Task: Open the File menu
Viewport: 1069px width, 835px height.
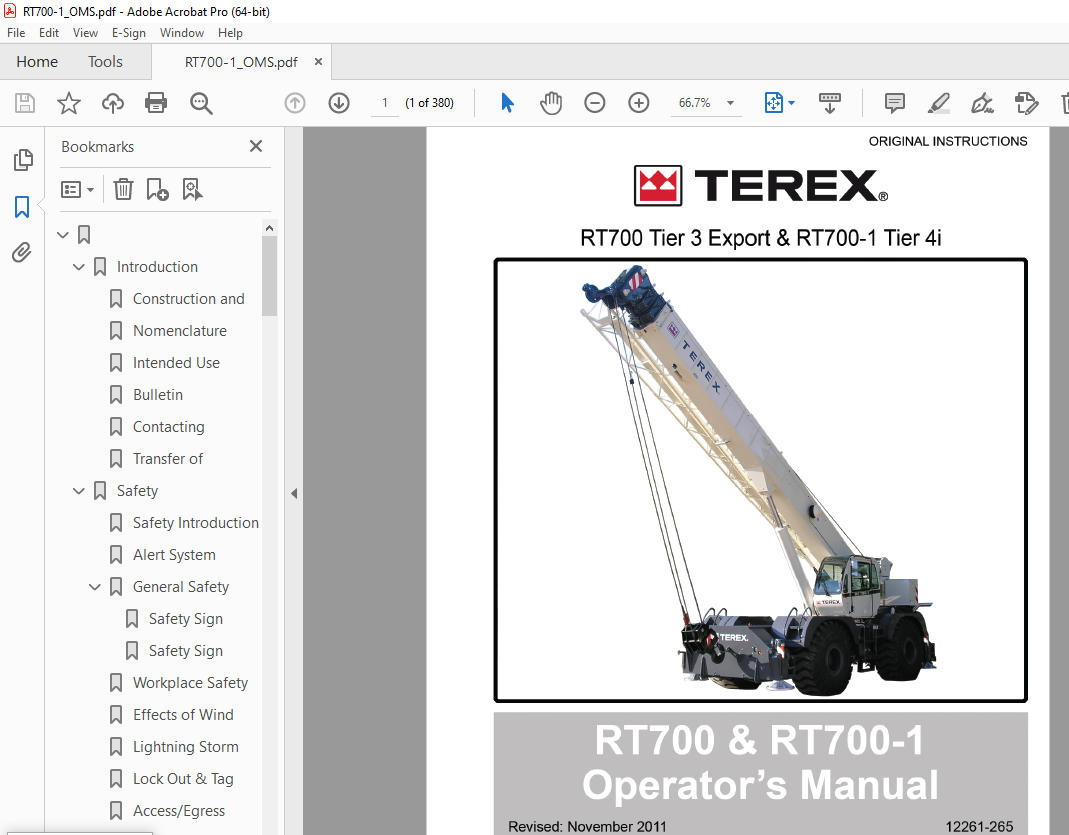Action: tap(16, 33)
